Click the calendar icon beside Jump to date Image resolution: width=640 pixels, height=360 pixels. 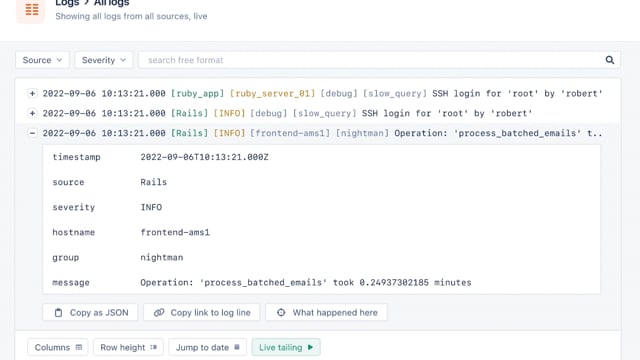pos(237,347)
